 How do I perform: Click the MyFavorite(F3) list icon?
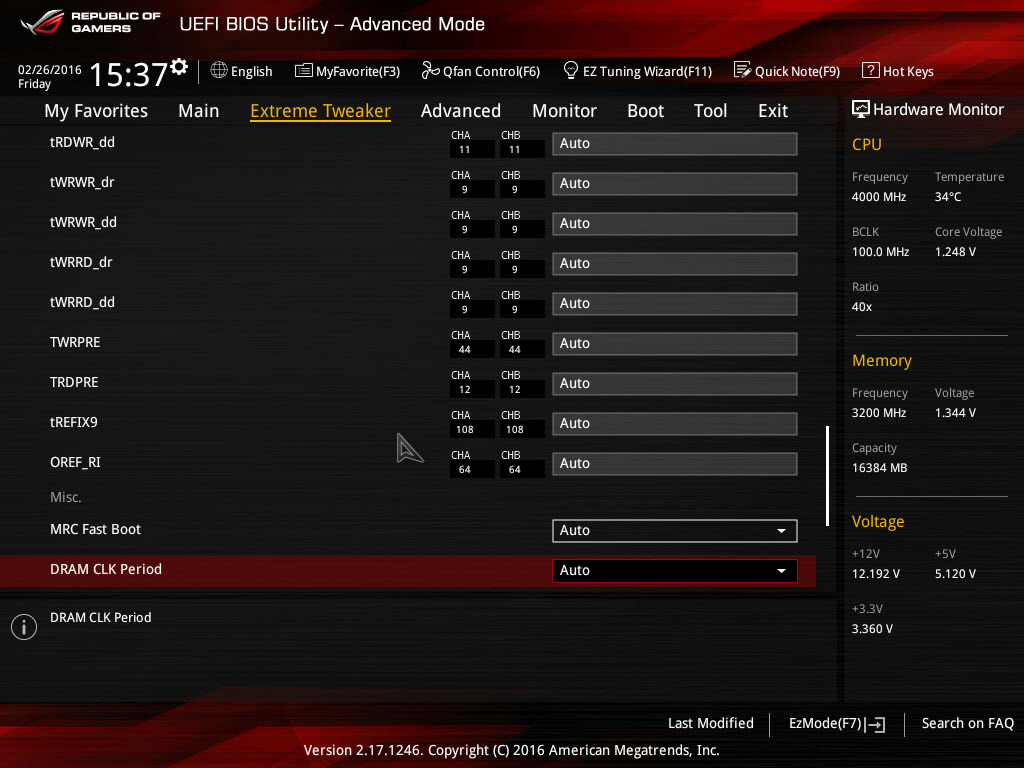(303, 71)
